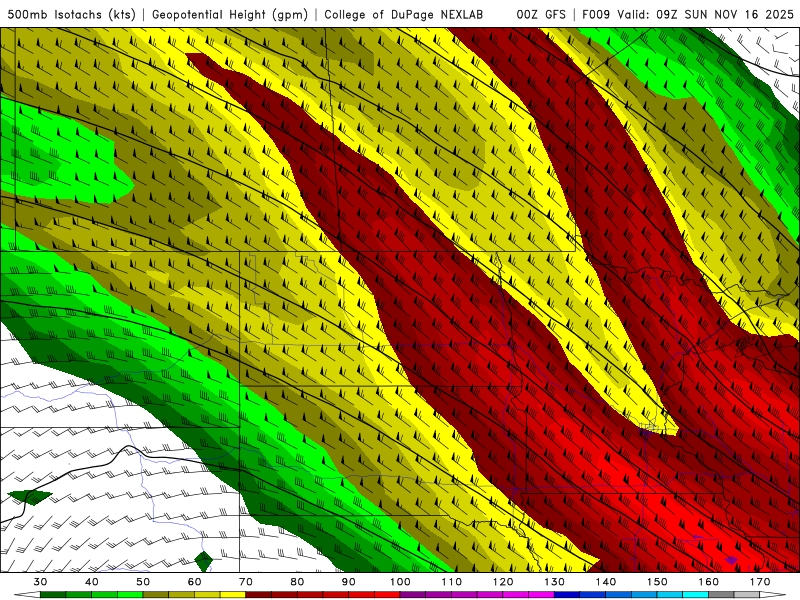Image resolution: width=800 pixels, height=600 pixels.
Task: Click the '00Z GFS' model run text
Action: tap(541, 15)
